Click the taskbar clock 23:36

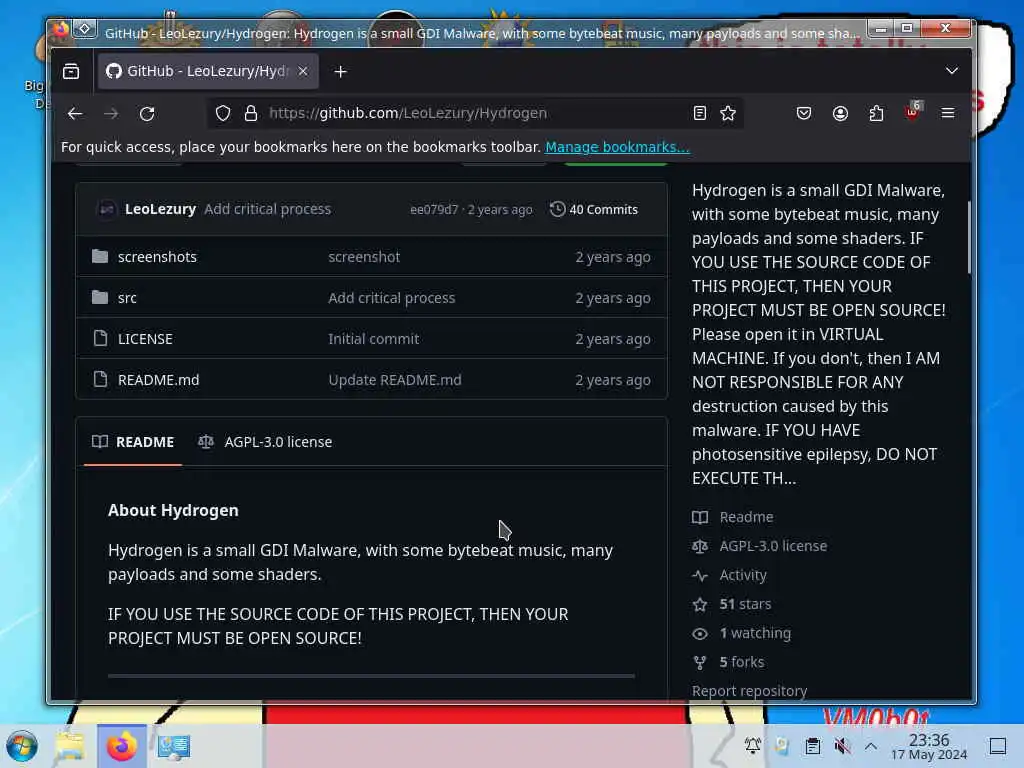(x=929, y=746)
